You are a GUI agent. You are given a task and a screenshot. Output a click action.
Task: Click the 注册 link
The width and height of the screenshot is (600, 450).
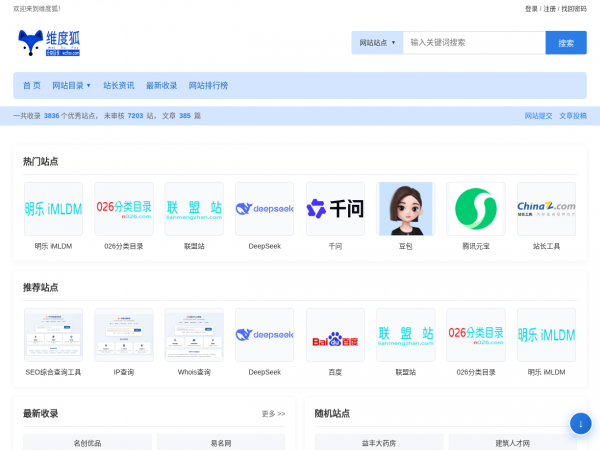click(549, 9)
